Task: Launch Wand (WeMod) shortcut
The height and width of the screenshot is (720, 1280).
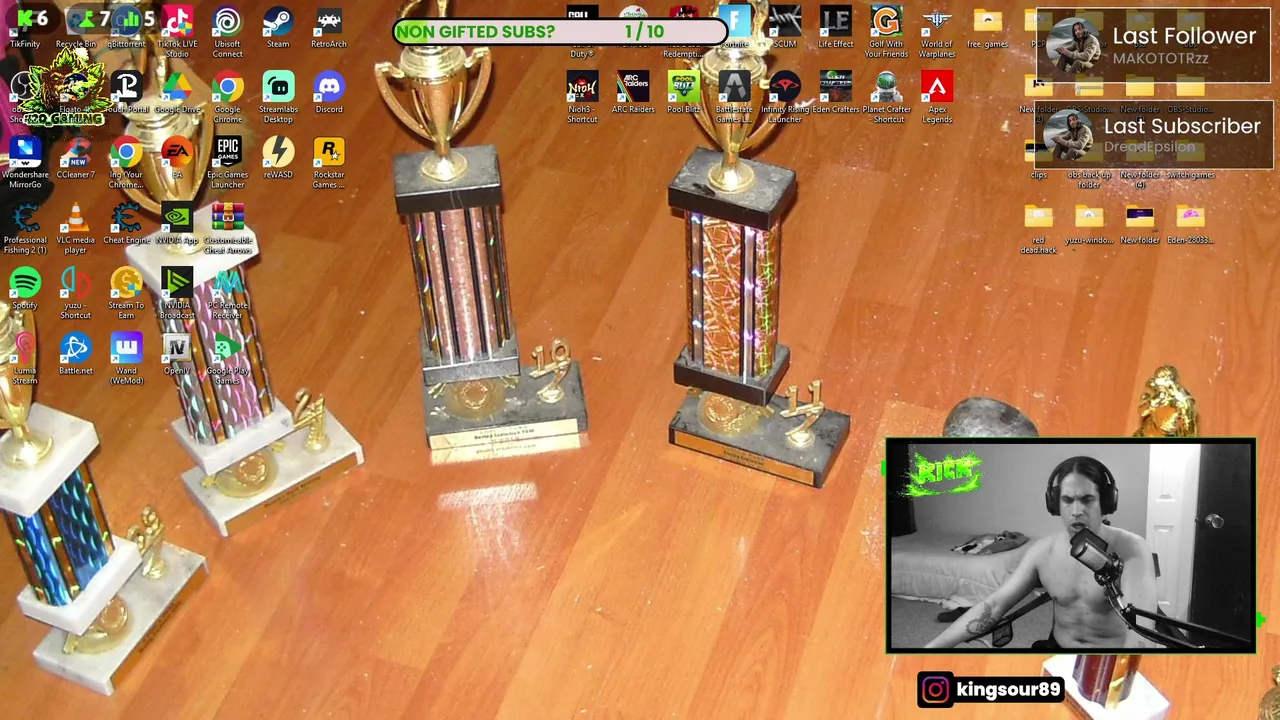Action: 126,358
